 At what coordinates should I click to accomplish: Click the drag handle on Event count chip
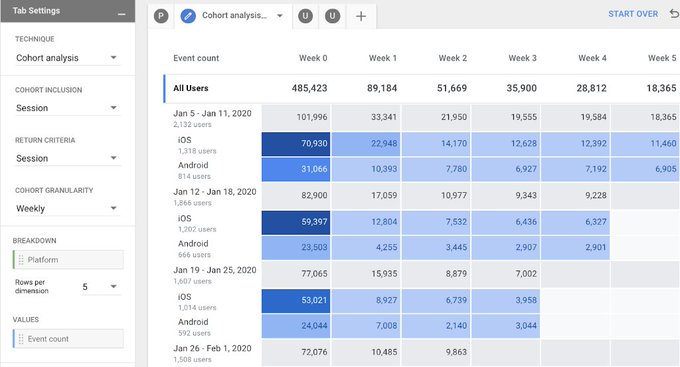coord(21,339)
